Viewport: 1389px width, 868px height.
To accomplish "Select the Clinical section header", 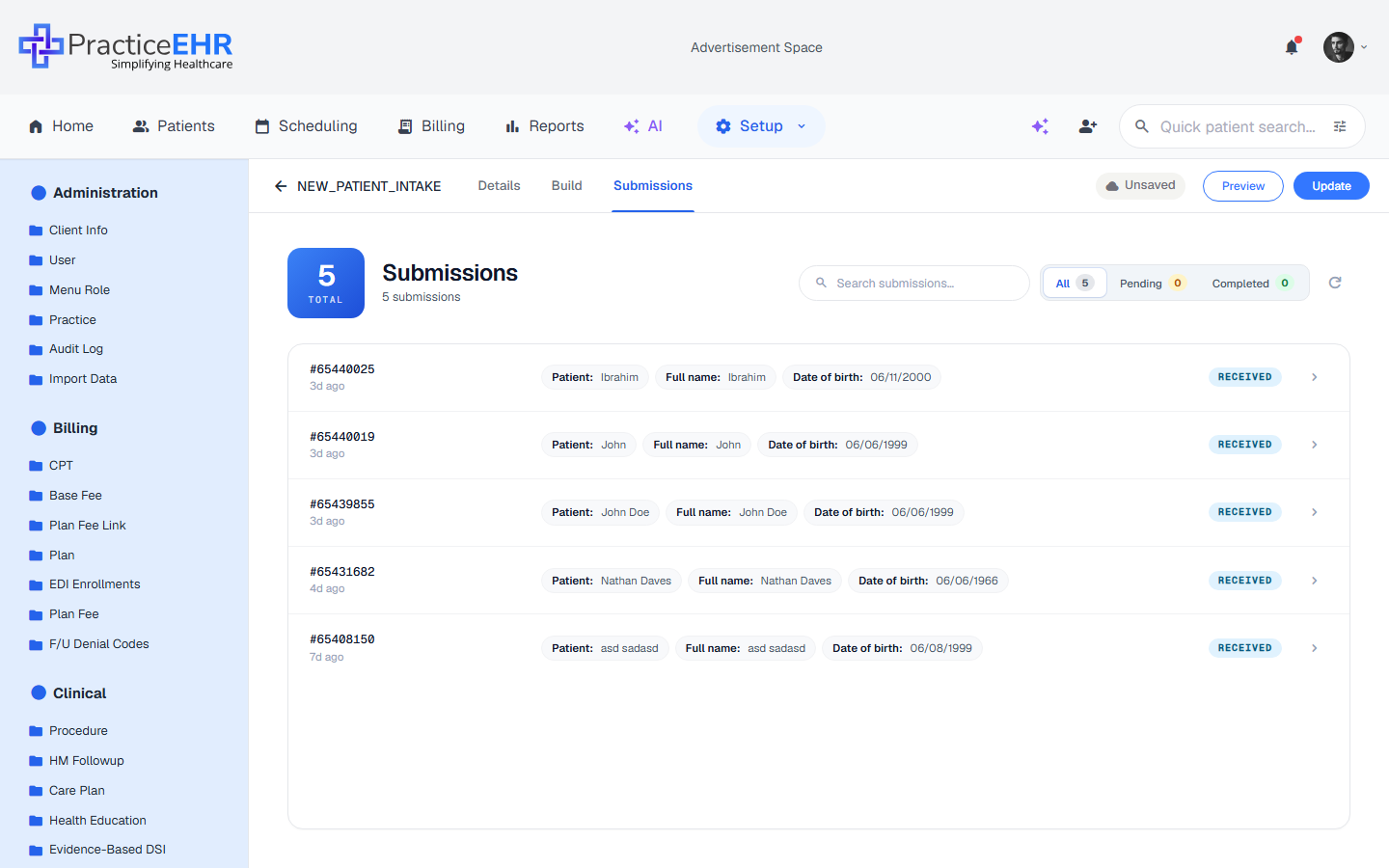I will click(68, 693).
